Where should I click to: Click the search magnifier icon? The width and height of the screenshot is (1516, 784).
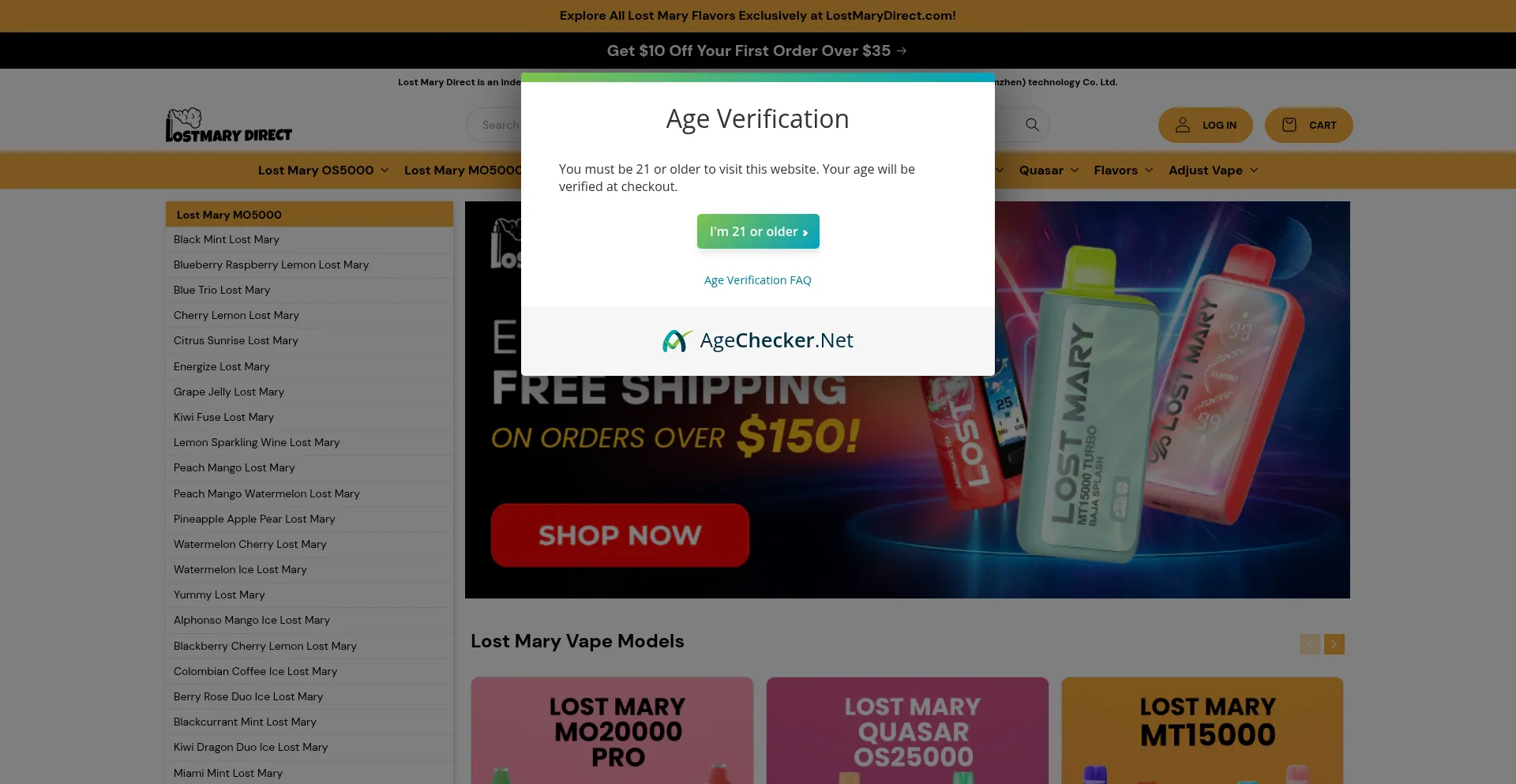1032,125
